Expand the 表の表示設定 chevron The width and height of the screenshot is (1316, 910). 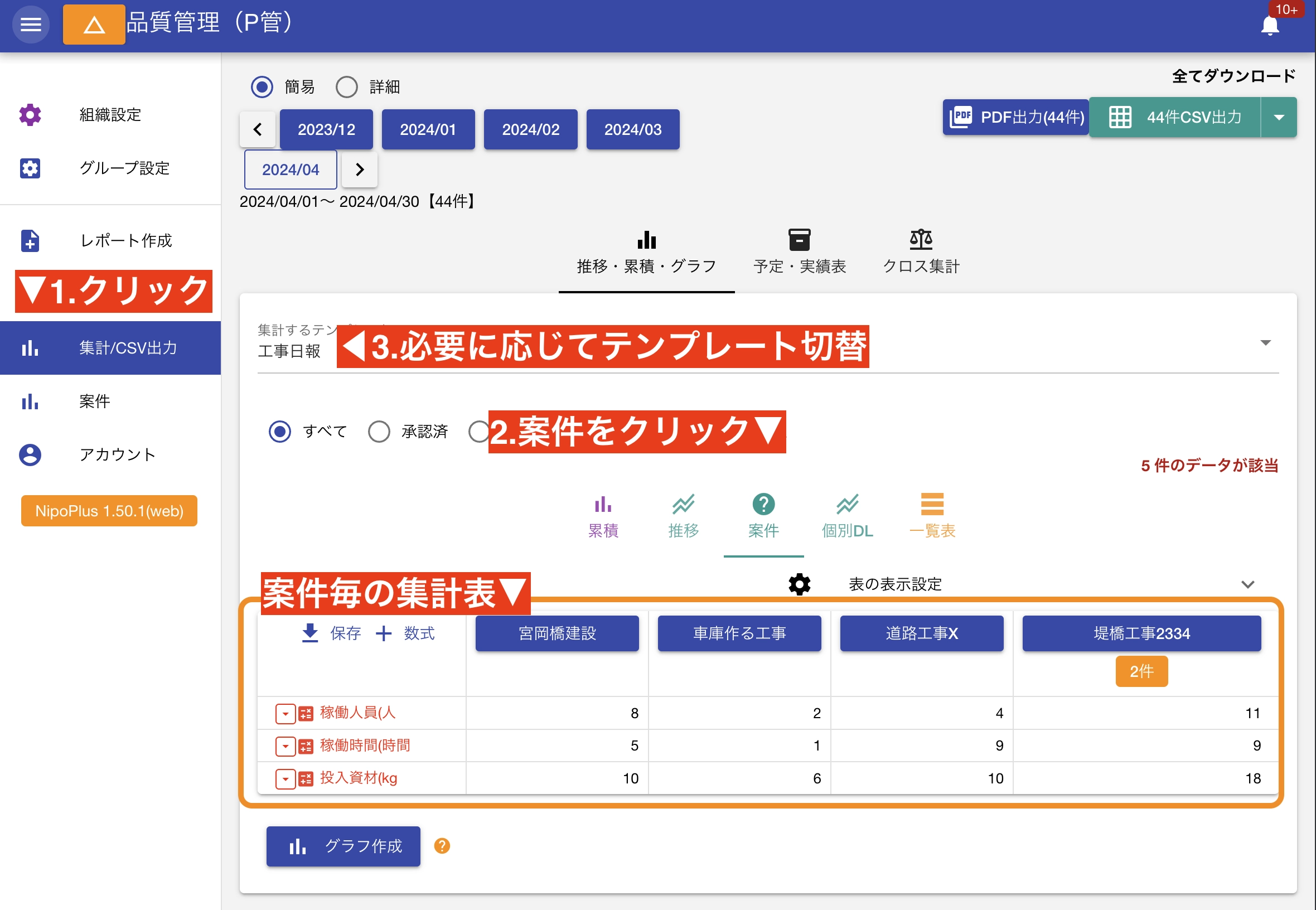[1248, 584]
